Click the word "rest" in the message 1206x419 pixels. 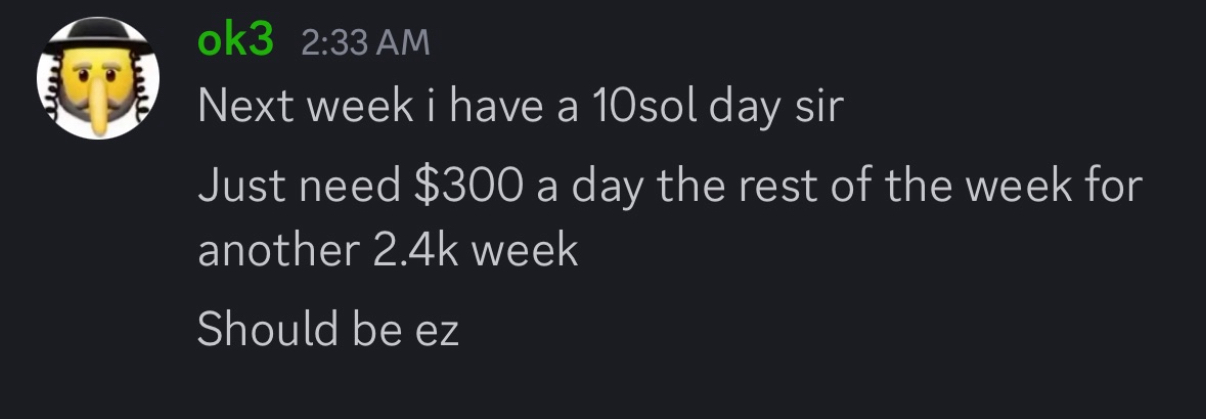point(780,188)
